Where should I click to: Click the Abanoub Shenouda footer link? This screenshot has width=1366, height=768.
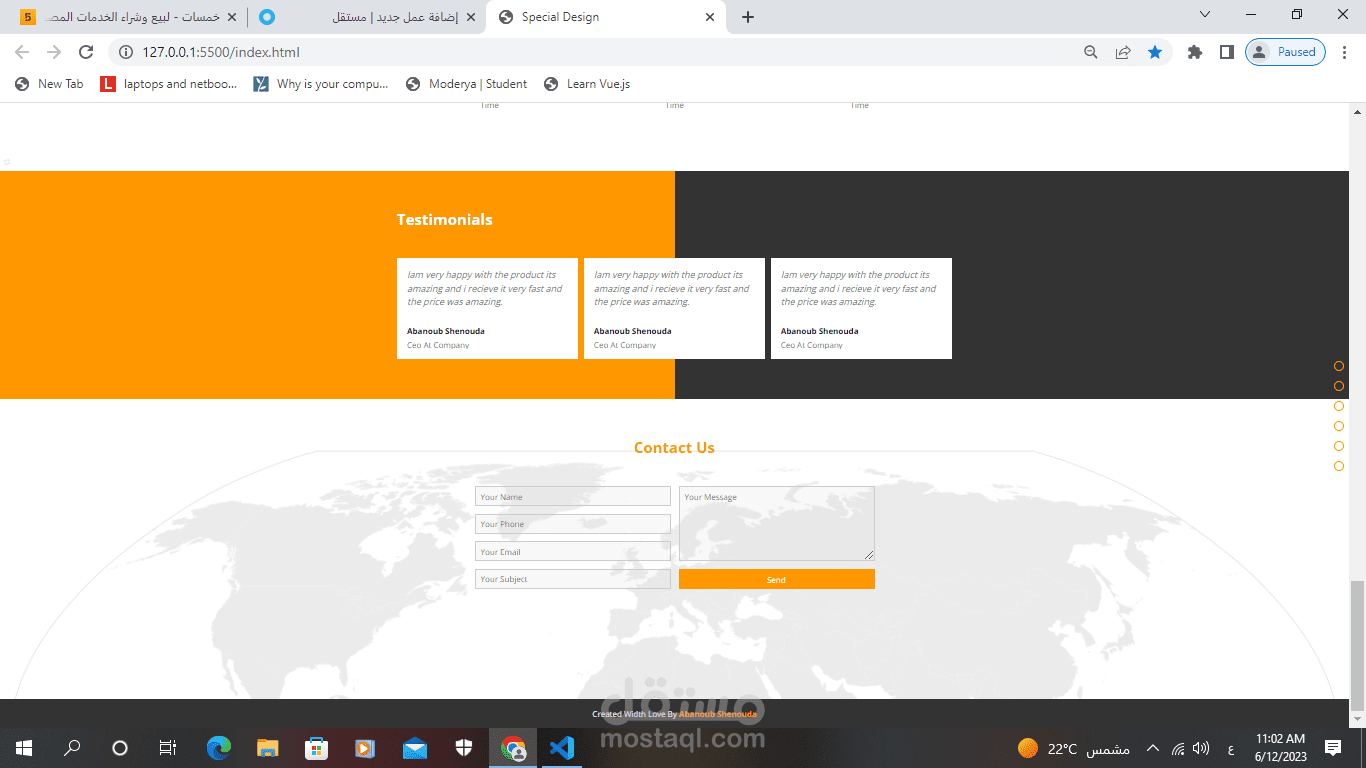coord(718,714)
